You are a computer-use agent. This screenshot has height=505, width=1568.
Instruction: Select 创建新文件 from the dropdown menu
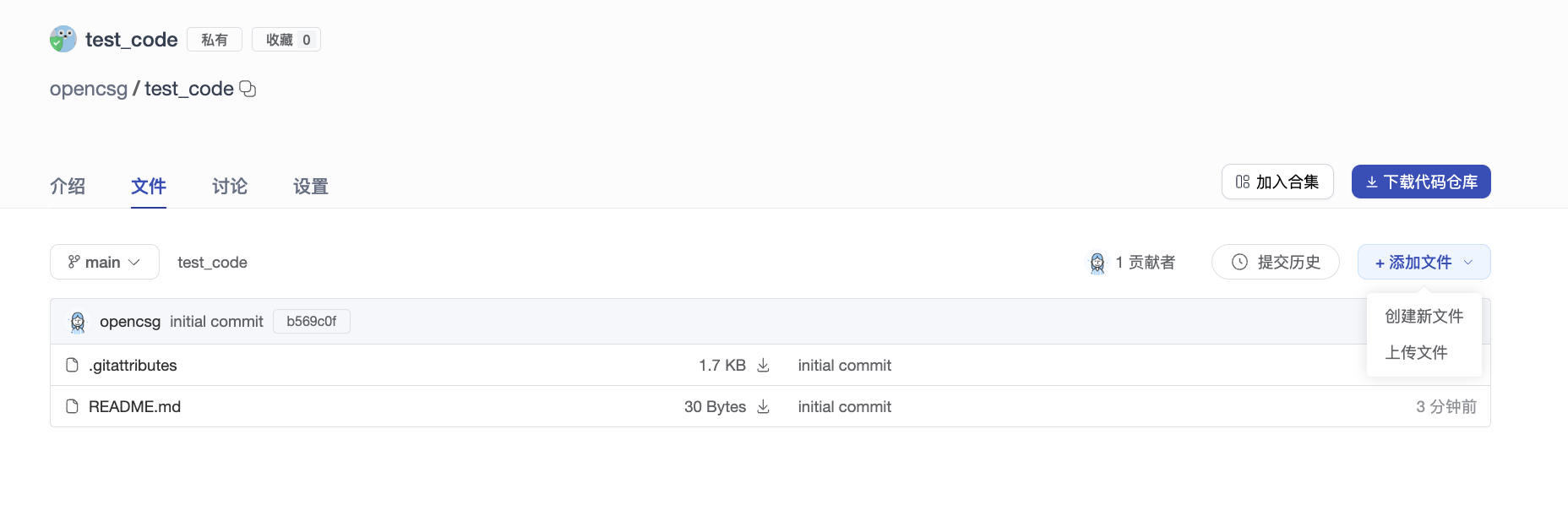[x=1424, y=316]
